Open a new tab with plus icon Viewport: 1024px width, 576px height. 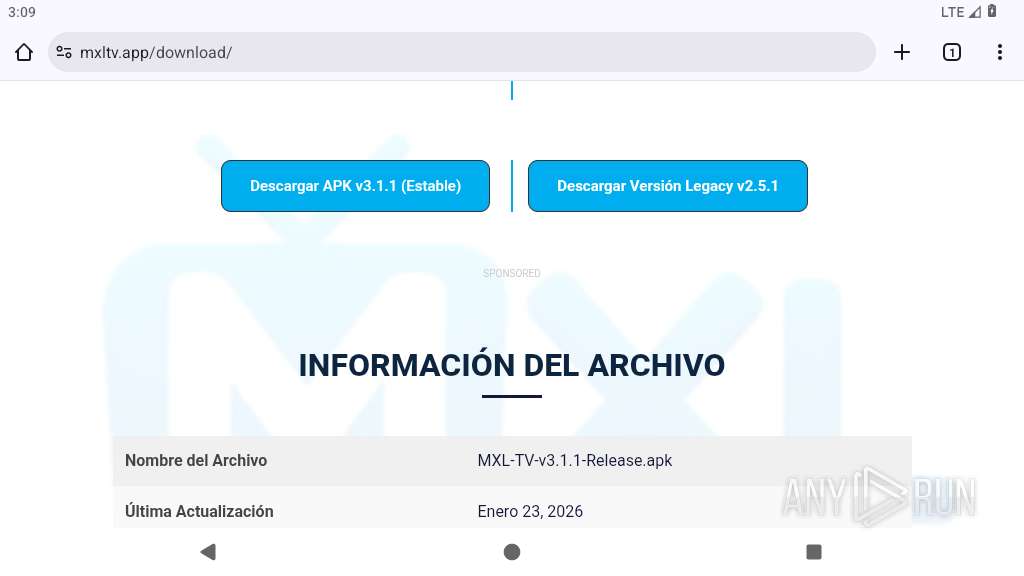902,52
